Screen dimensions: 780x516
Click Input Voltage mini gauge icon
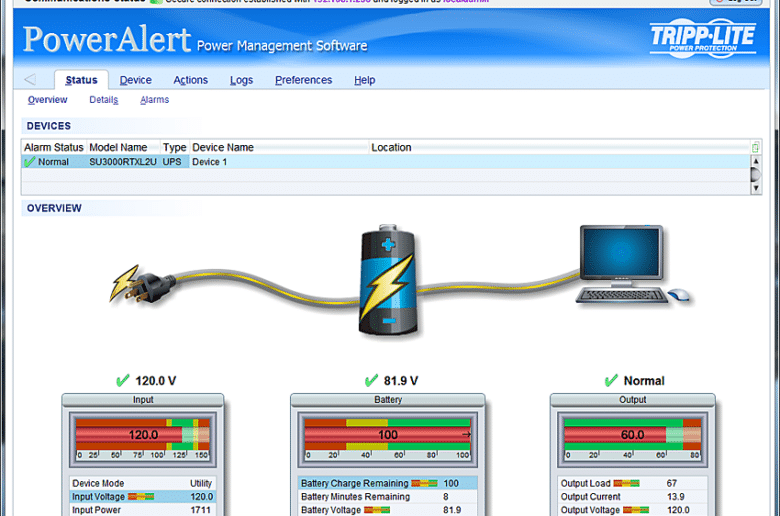click(x=141, y=497)
